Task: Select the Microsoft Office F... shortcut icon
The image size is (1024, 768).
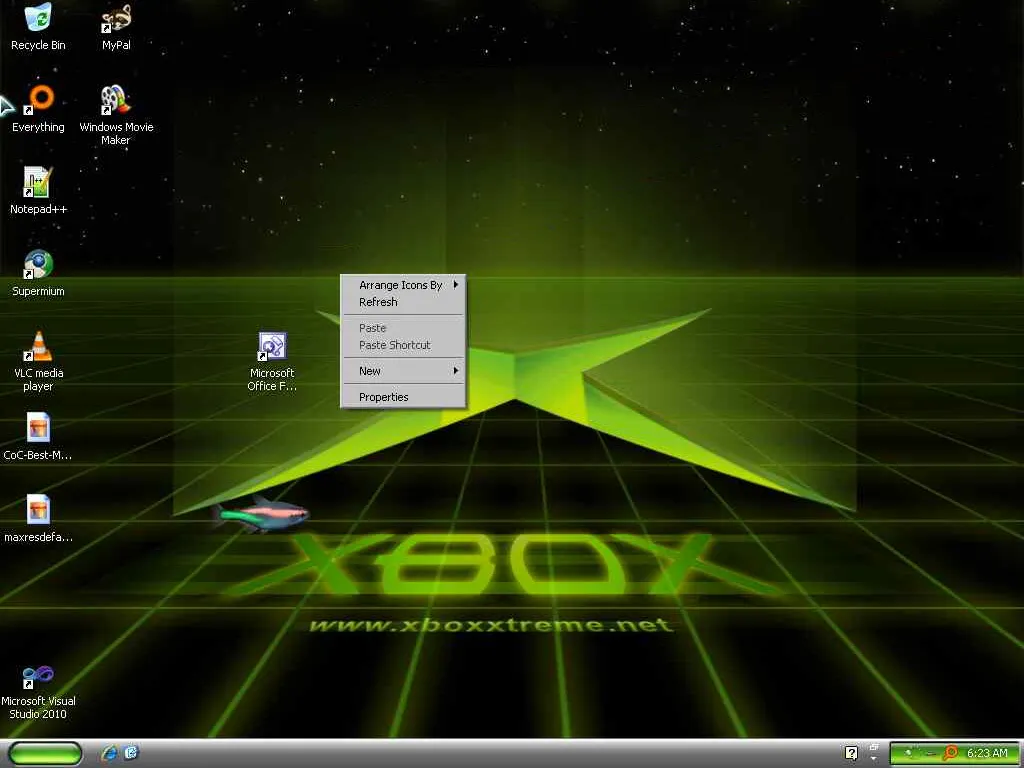Action: pyautogui.click(x=272, y=361)
